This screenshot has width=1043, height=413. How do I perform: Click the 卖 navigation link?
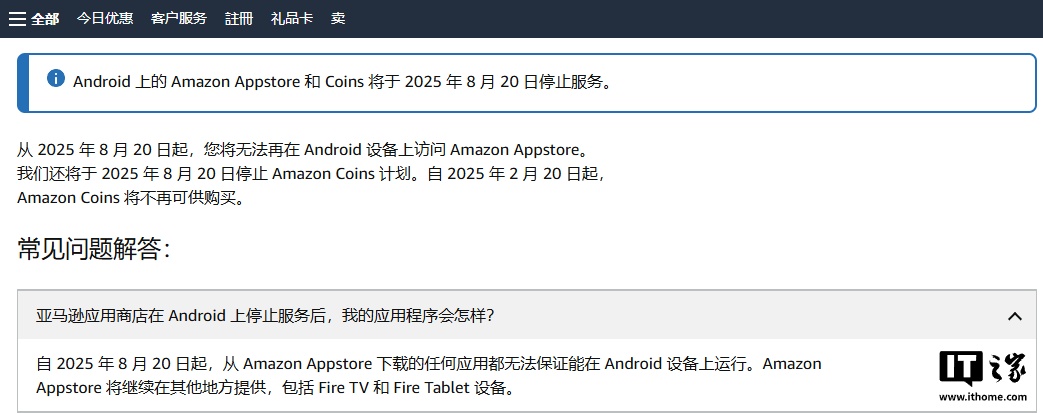(x=338, y=19)
